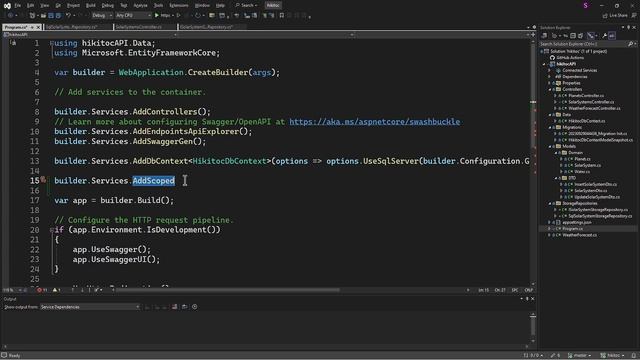Click the Live Share button label
This screenshot has width=640, height=360.
tap(618, 16)
